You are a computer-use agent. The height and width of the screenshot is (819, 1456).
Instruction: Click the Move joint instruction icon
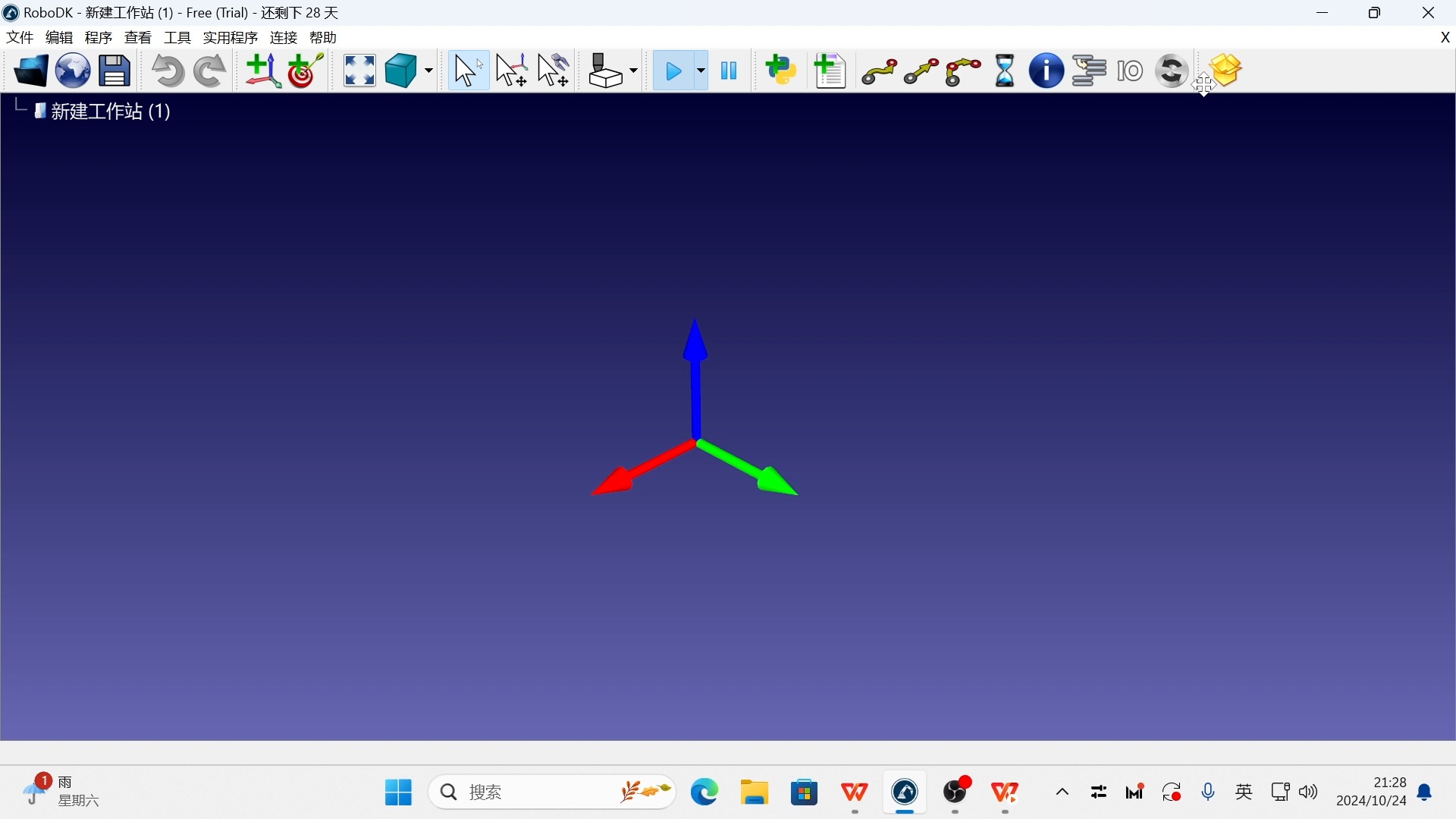[x=880, y=71]
